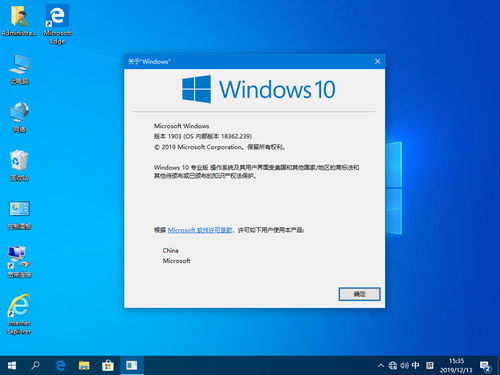Open clock showing 2019/12/13

click(x=456, y=366)
